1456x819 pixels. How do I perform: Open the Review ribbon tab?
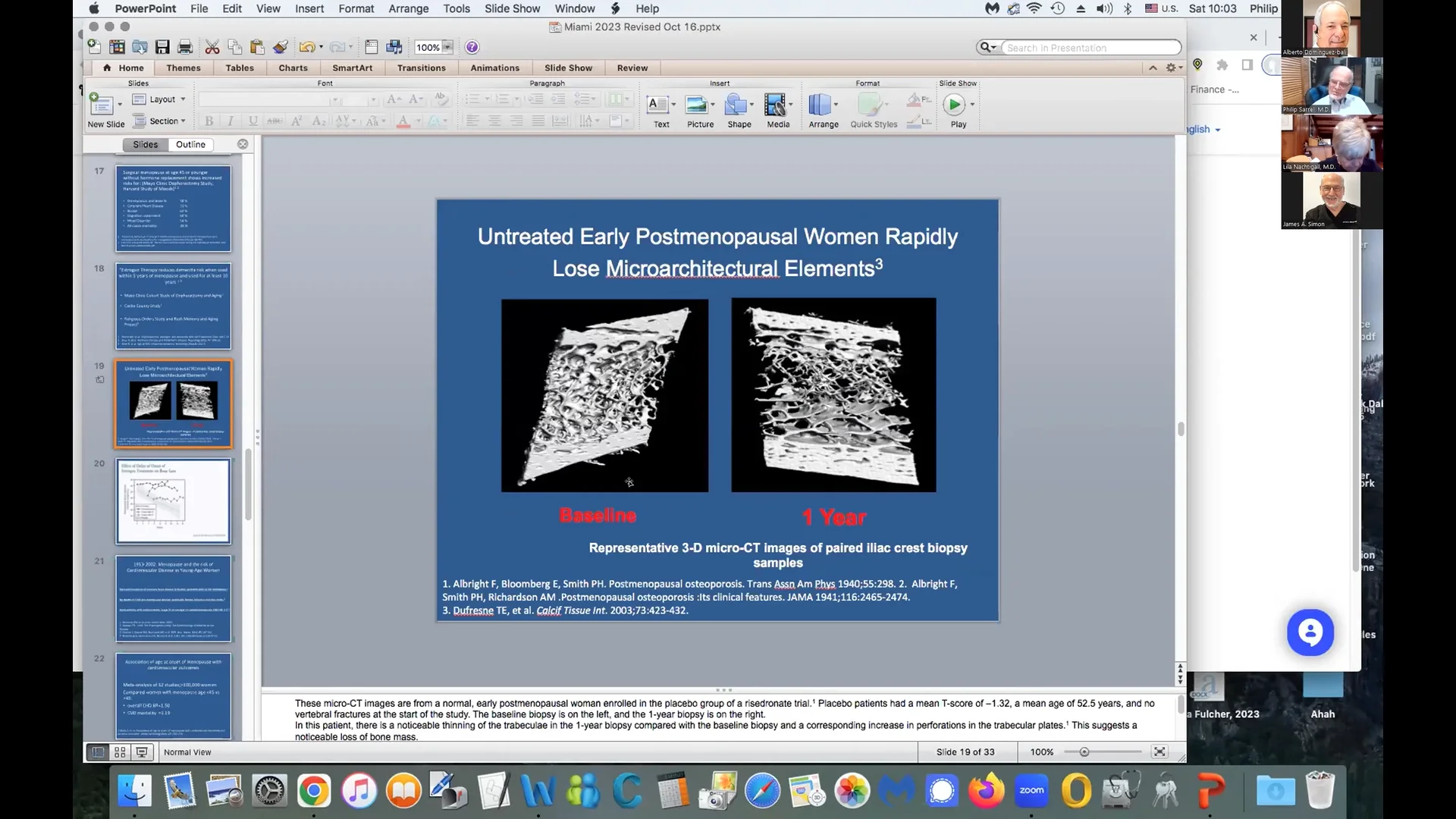(632, 67)
